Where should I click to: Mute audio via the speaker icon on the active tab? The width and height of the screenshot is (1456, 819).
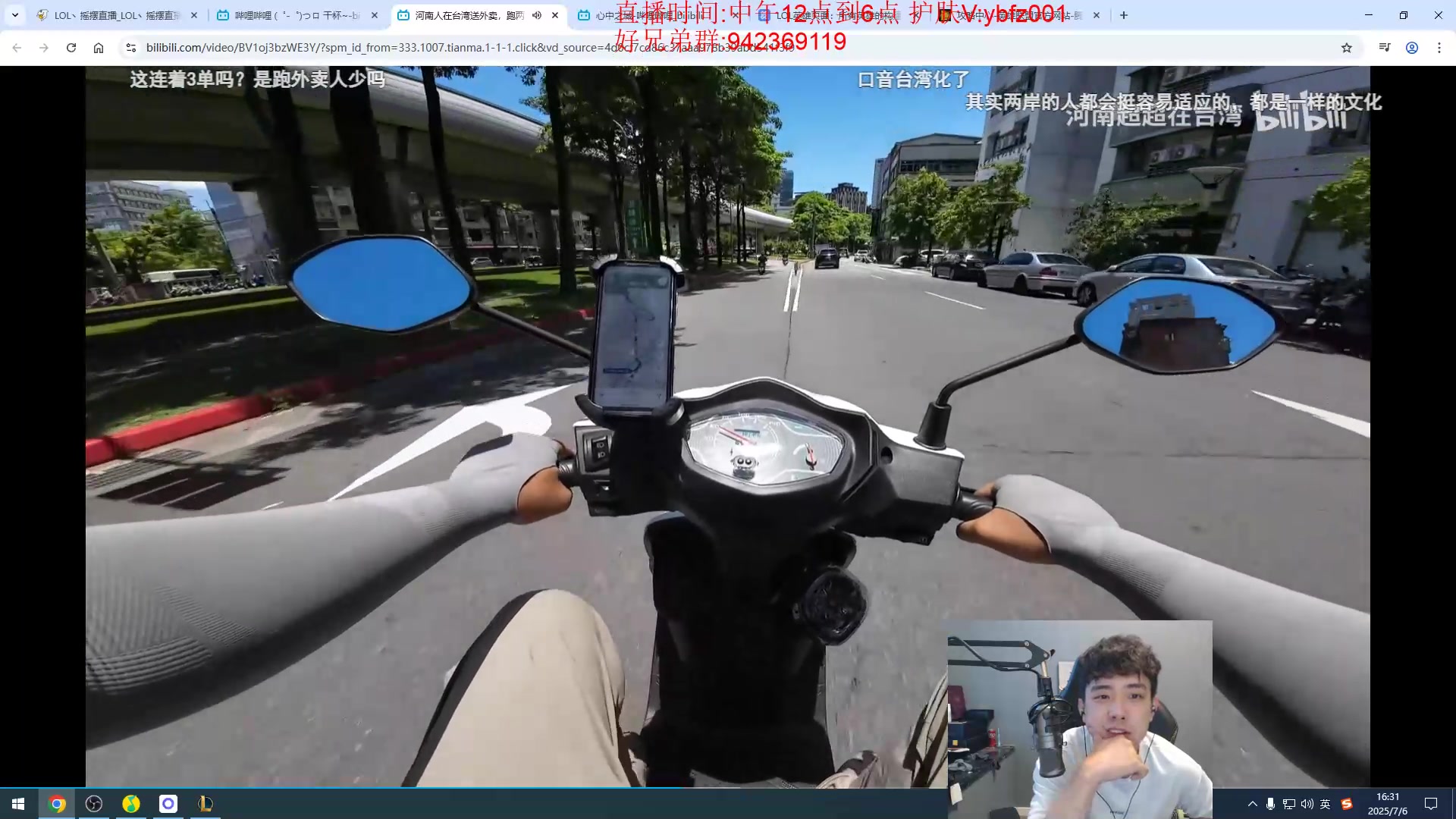537,15
